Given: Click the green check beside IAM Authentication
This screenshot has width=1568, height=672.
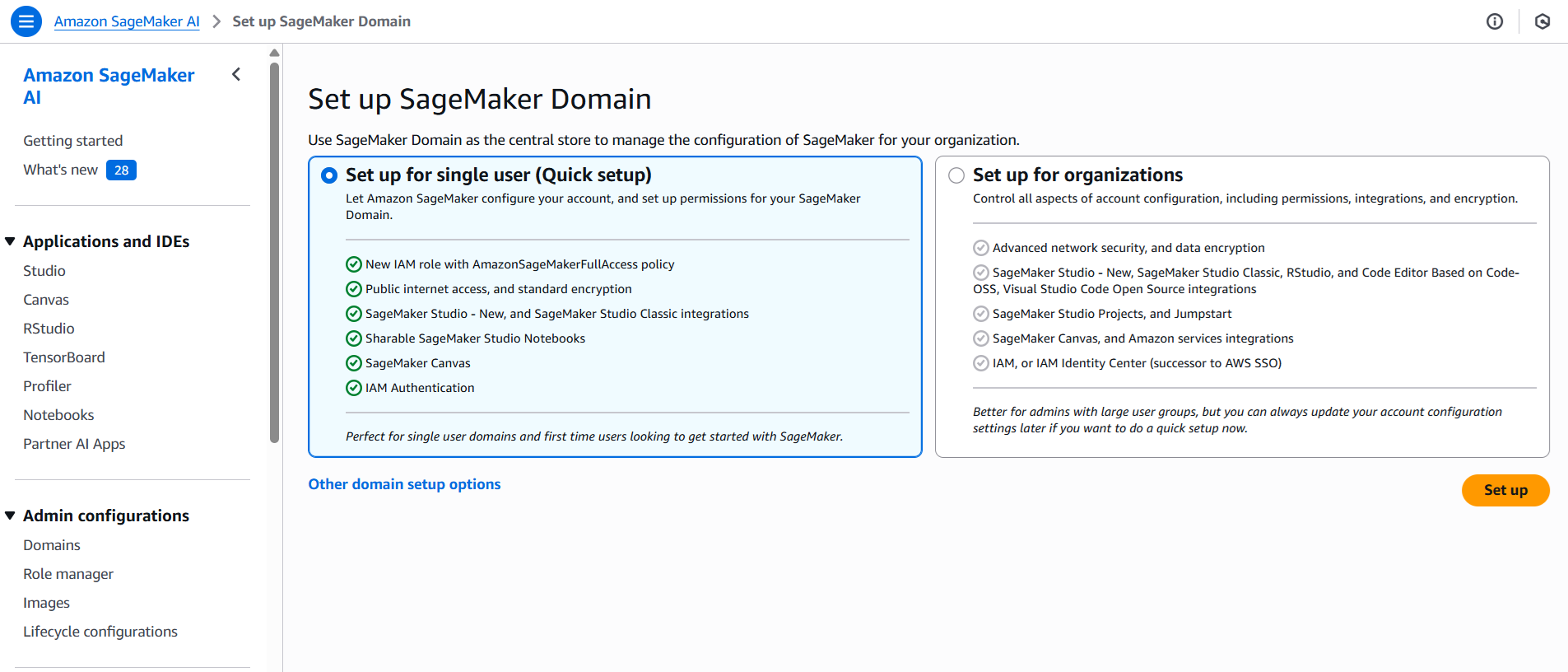Looking at the screenshot, I should pos(354,388).
